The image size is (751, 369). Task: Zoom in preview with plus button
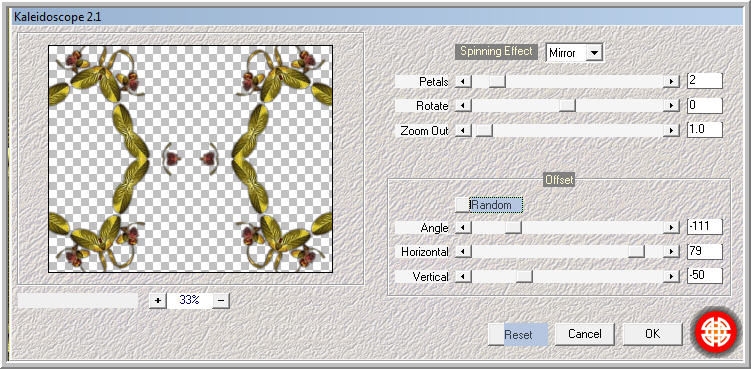158,300
